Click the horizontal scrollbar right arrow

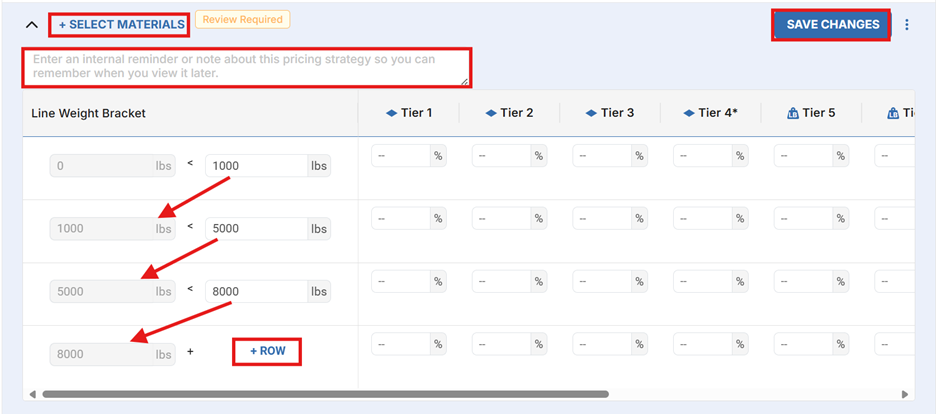[906, 394]
